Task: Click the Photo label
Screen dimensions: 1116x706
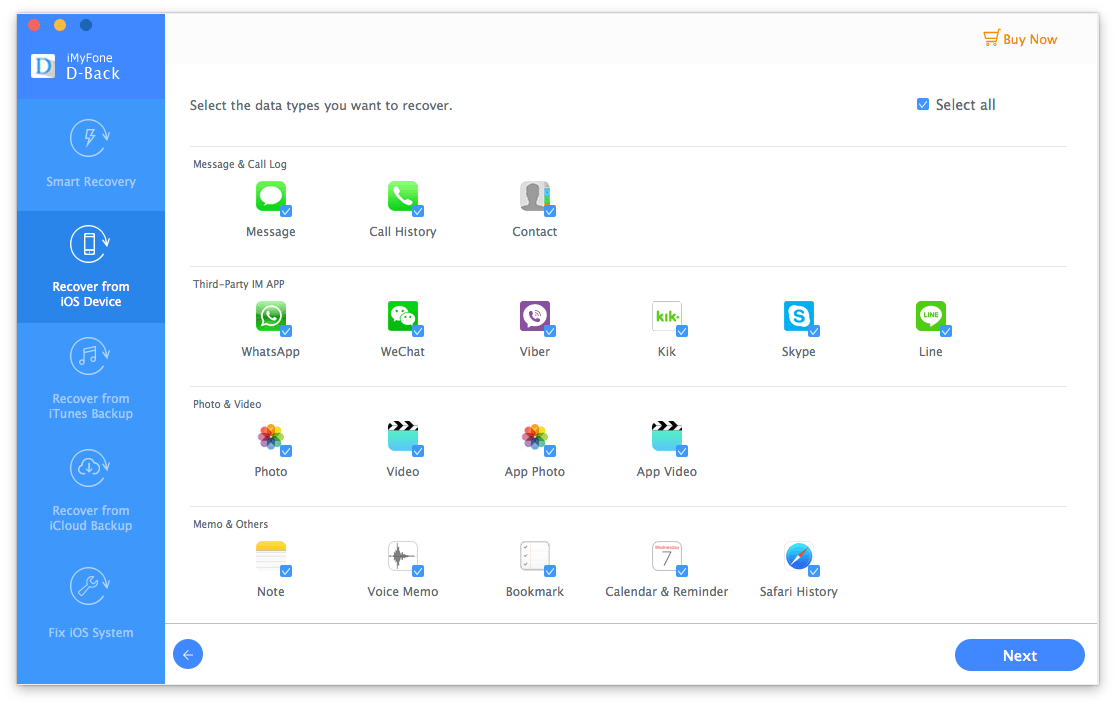Action: [x=270, y=472]
